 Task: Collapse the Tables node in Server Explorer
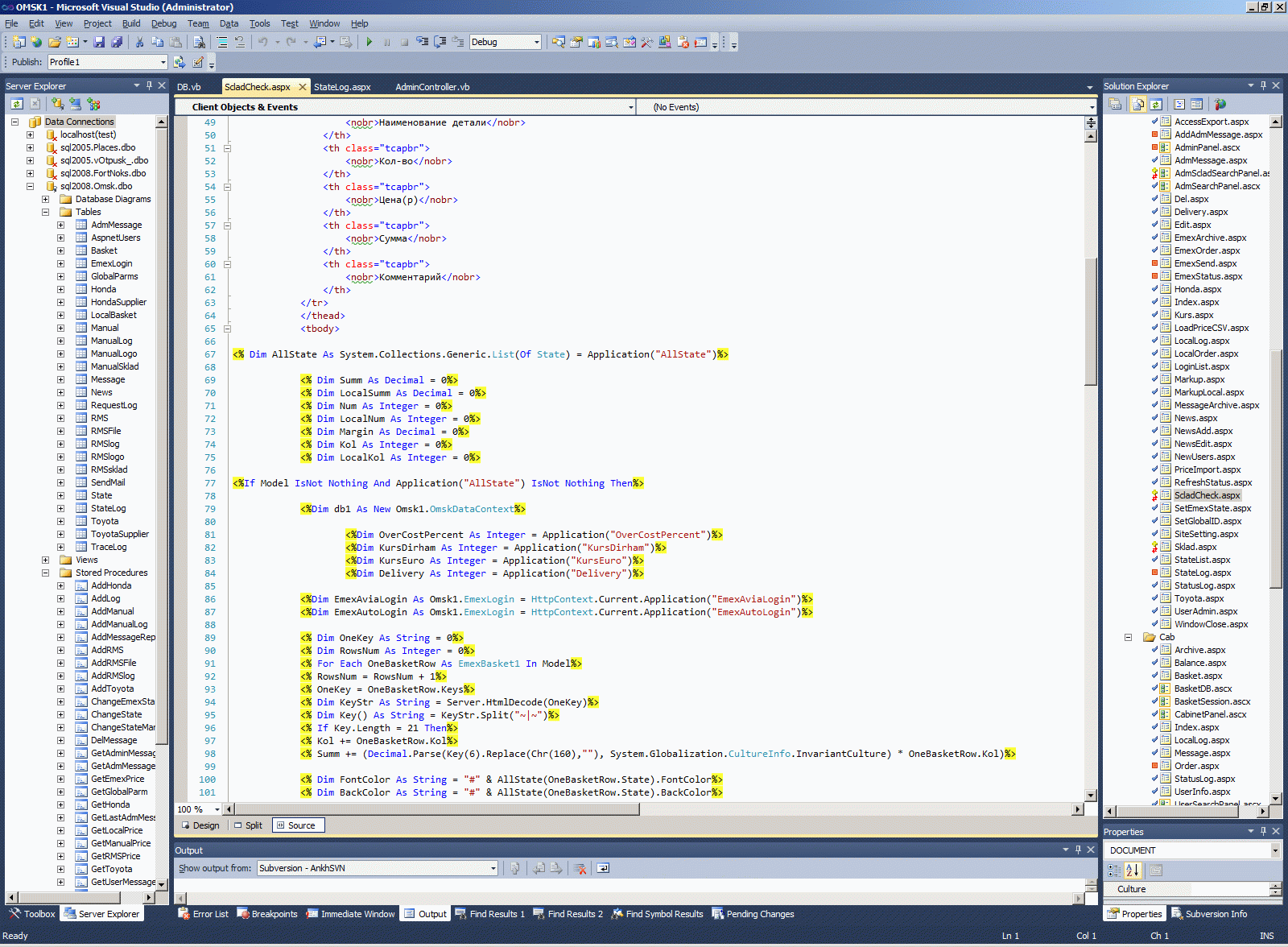point(45,212)
